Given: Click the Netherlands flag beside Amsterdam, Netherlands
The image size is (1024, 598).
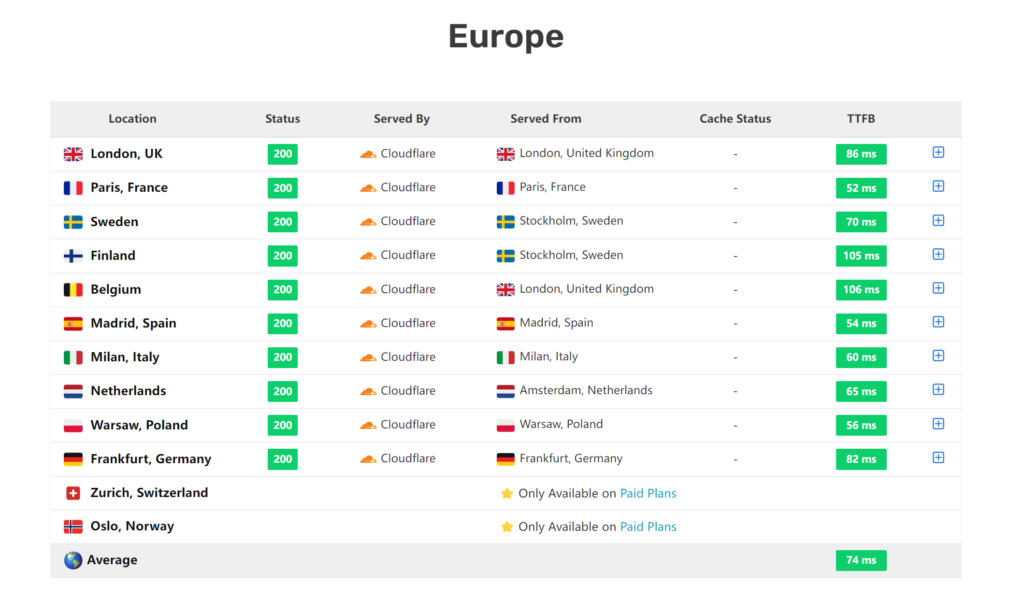Looking at the screenshot, I should coord(505,391).
